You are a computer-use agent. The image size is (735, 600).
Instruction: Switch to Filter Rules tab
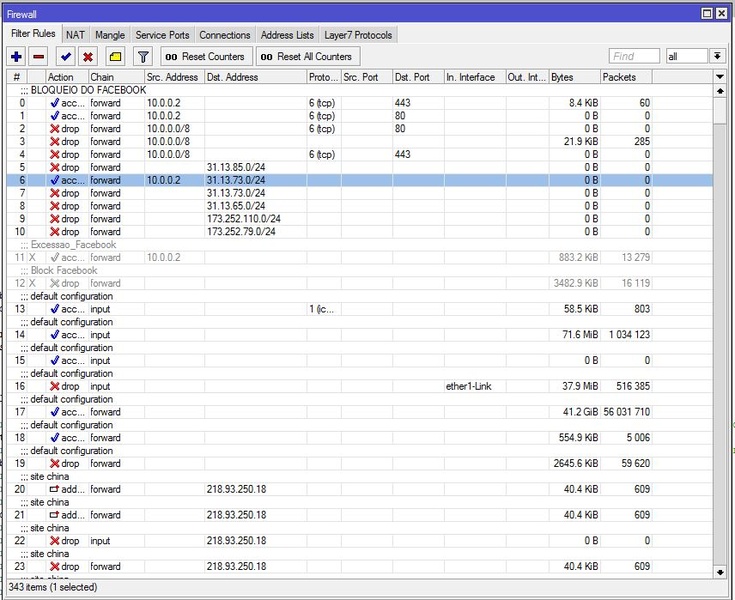coord(33,34)
